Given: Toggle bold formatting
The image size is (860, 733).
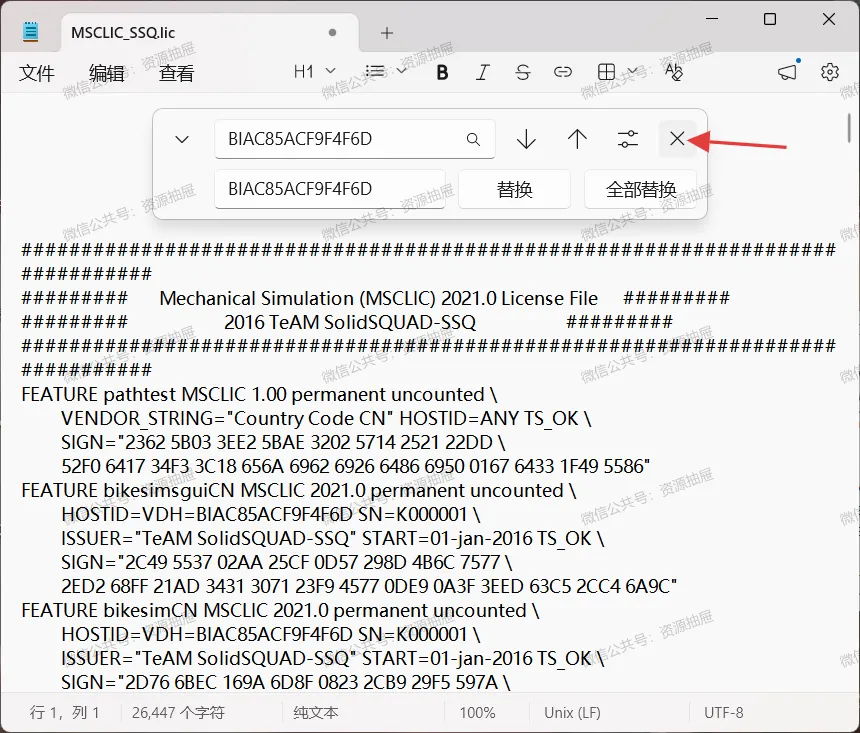Looking at the screenshot, I should pyautogui.click(x=442, y=72).
